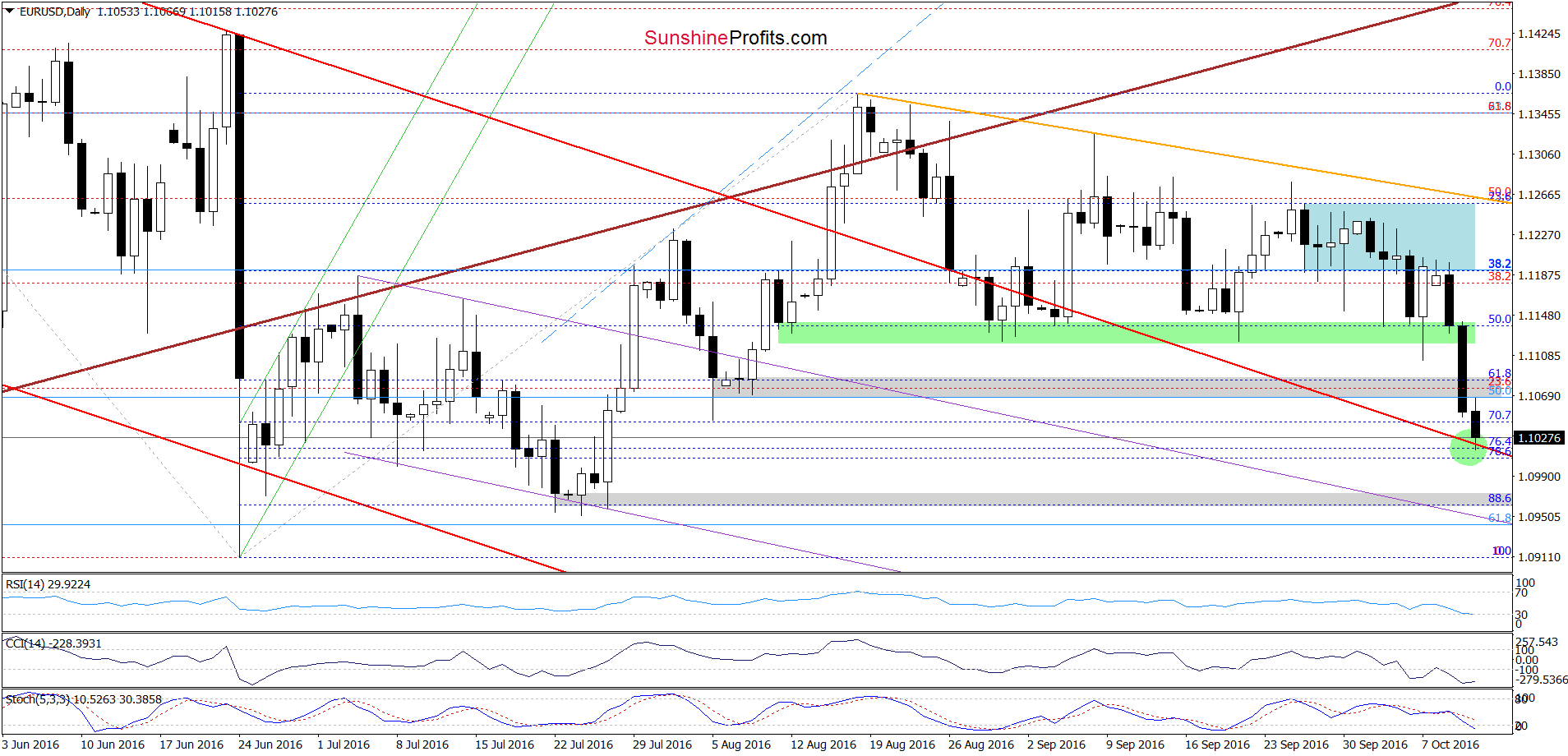Viewport: 1568px width, 756px height.
Task: Click the CCI scale value -279.5366
Action: coord(1542,680)
